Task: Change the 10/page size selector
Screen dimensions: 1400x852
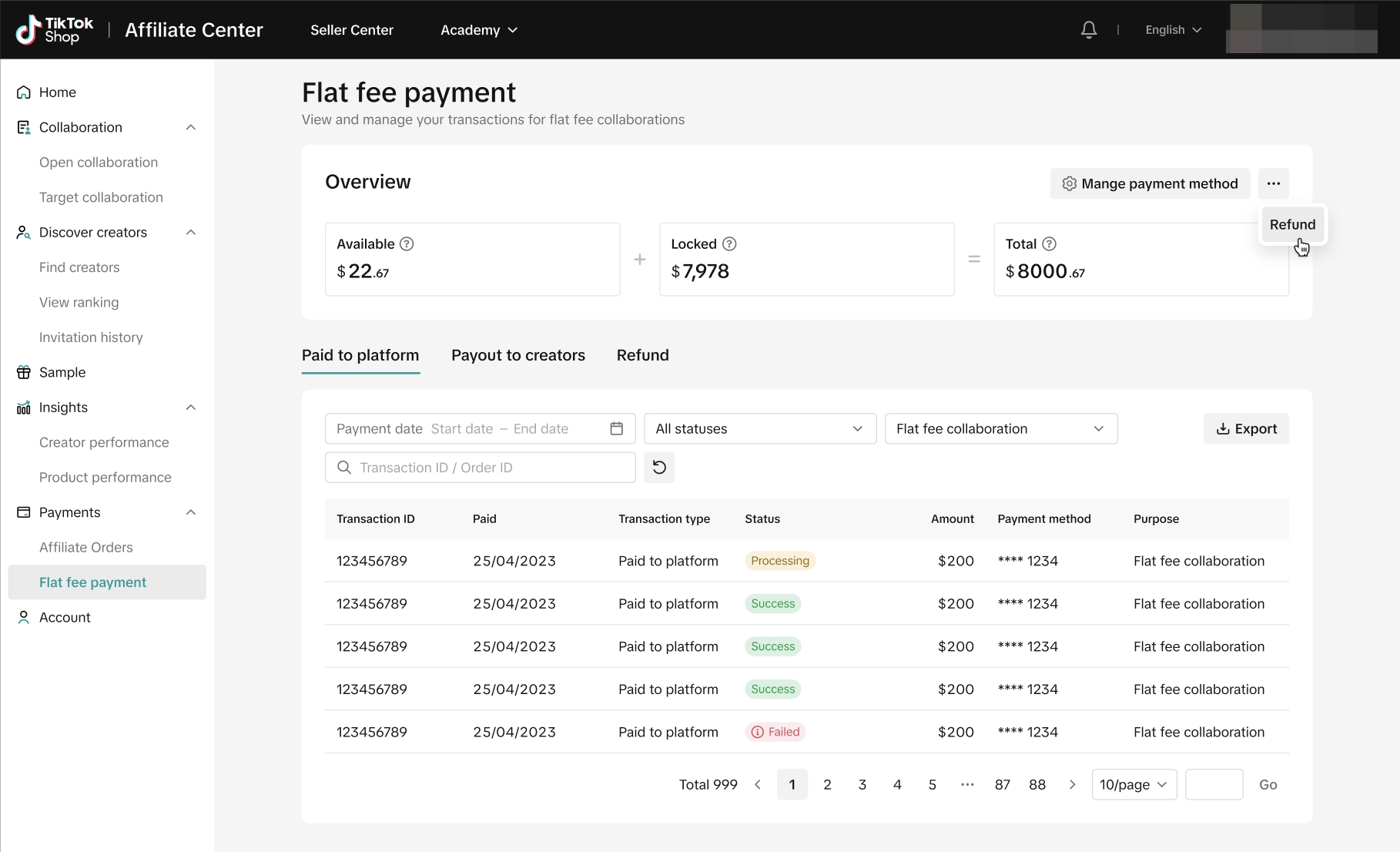Action: click(1134, 785)
